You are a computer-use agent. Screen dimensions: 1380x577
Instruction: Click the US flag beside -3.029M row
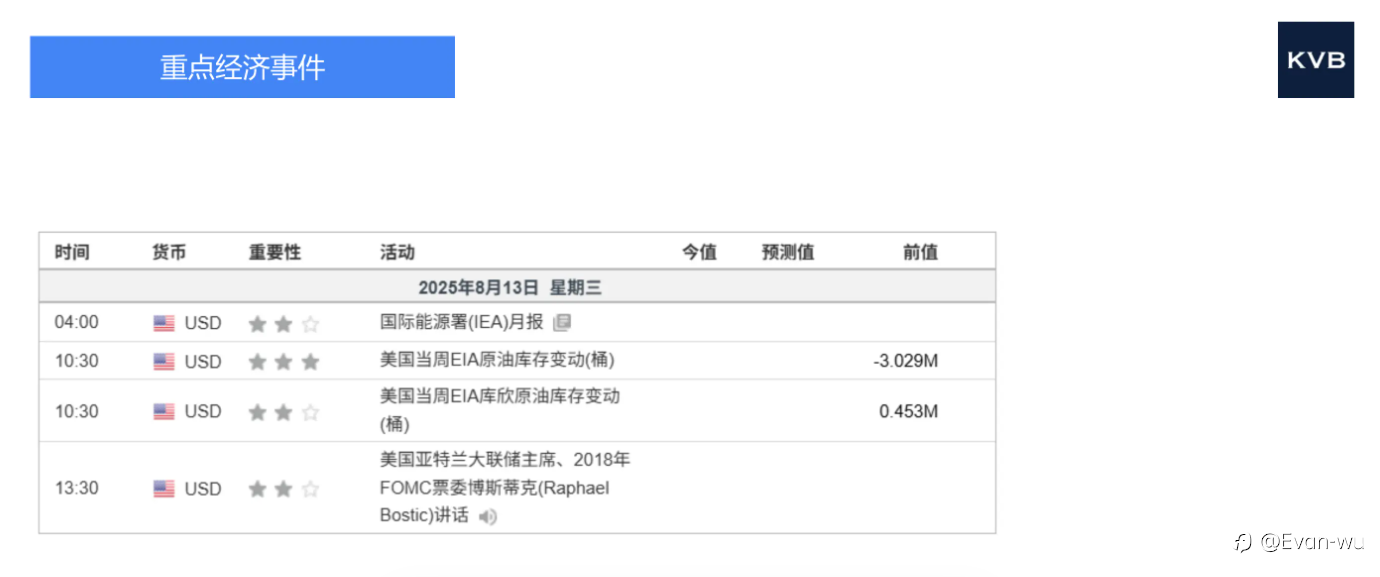pyautogui.click(x=164, y=362)
